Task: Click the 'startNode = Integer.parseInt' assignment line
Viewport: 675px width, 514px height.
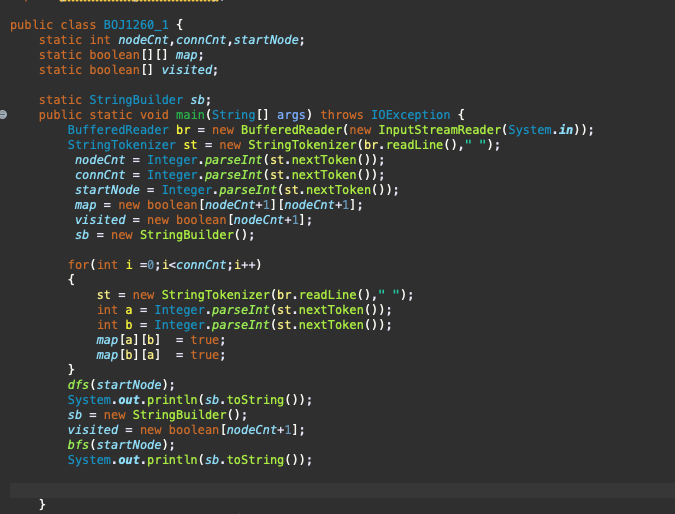Action: click(x=237, y=190)
